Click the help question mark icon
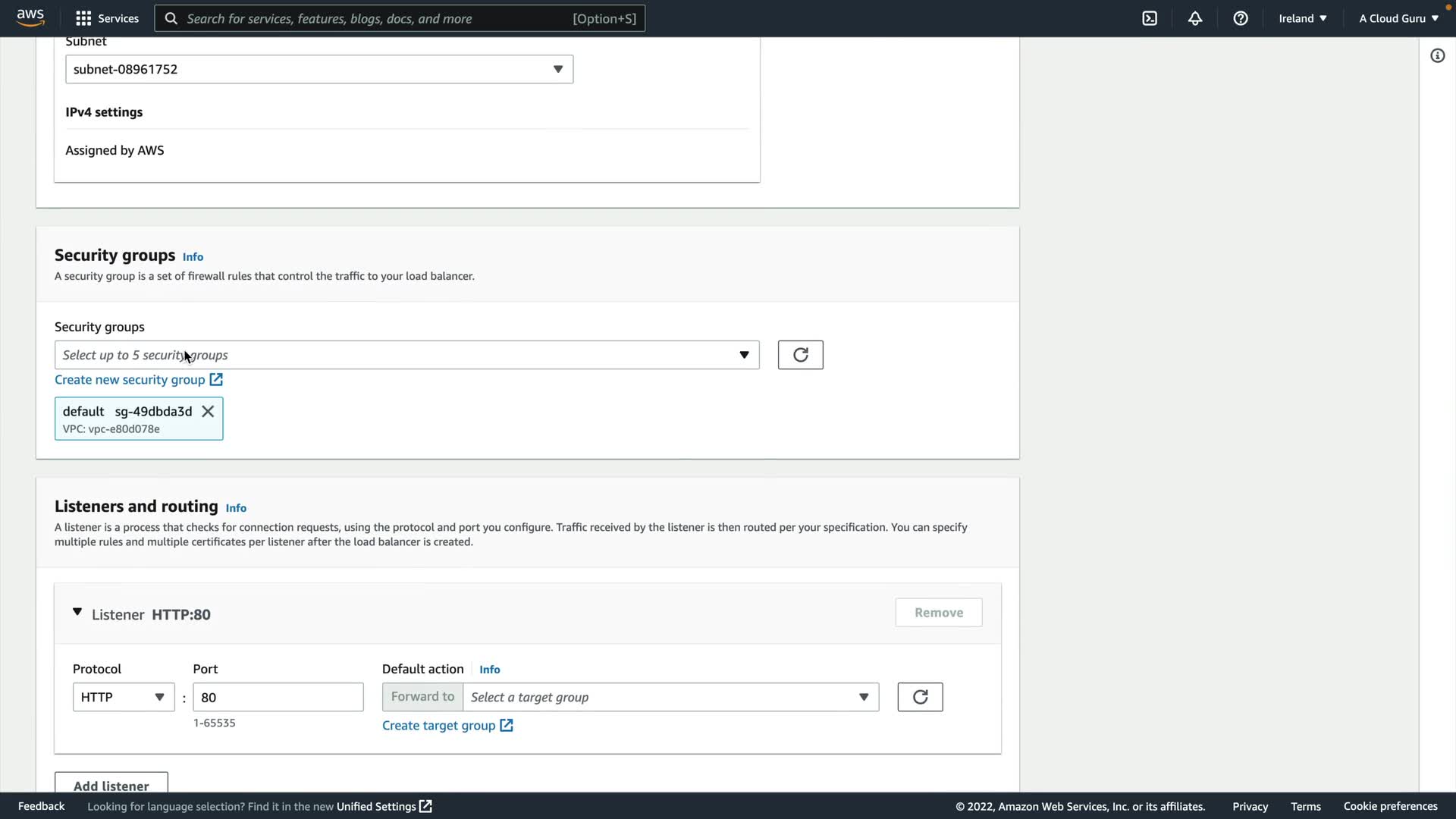1456x819 pixels. pos(1241,18)
